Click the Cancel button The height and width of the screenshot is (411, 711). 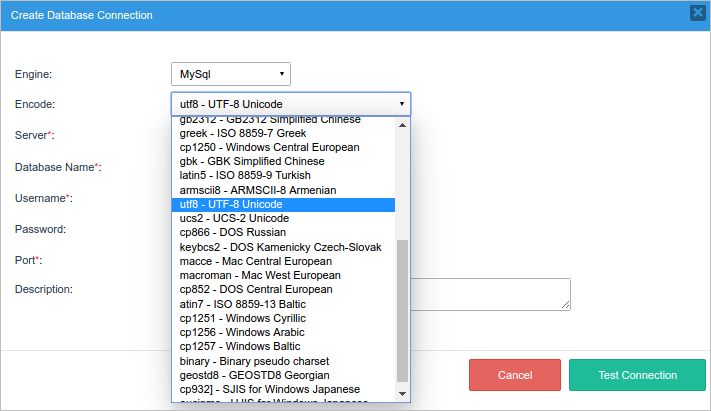point(514,375)
